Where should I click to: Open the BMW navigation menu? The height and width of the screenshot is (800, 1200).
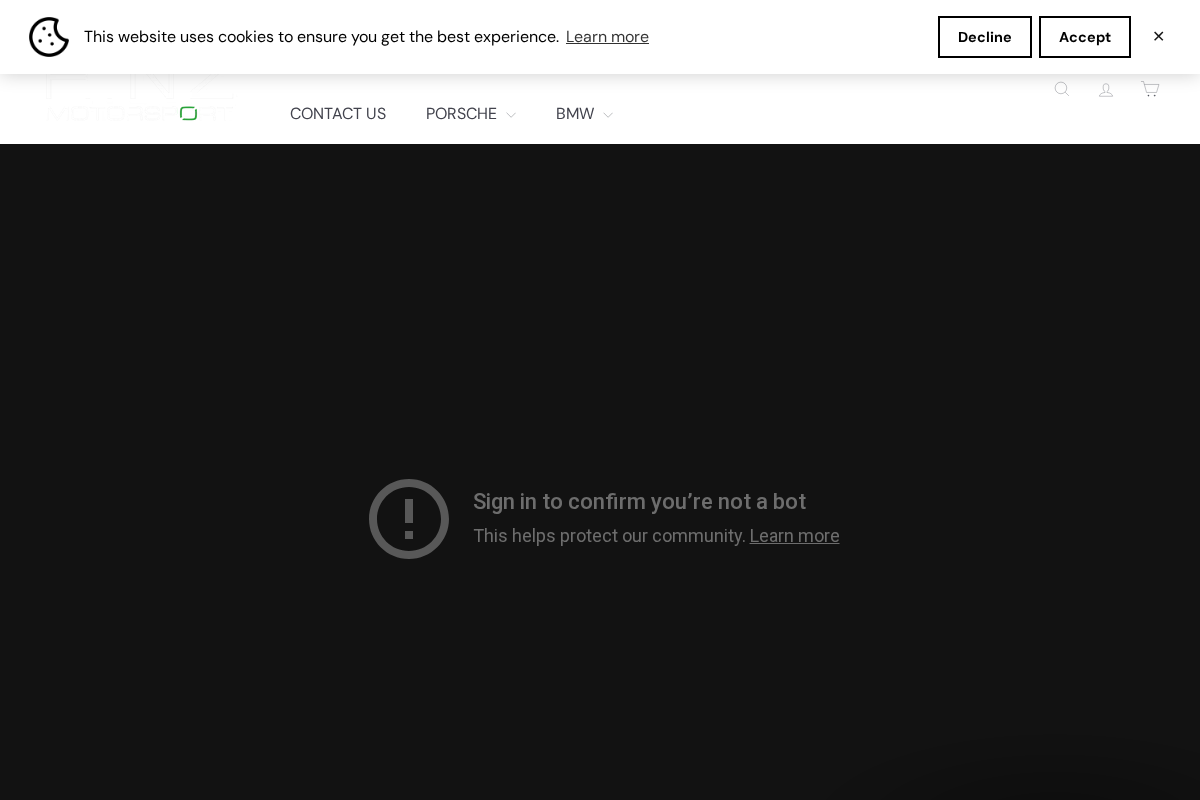point(574,114)
